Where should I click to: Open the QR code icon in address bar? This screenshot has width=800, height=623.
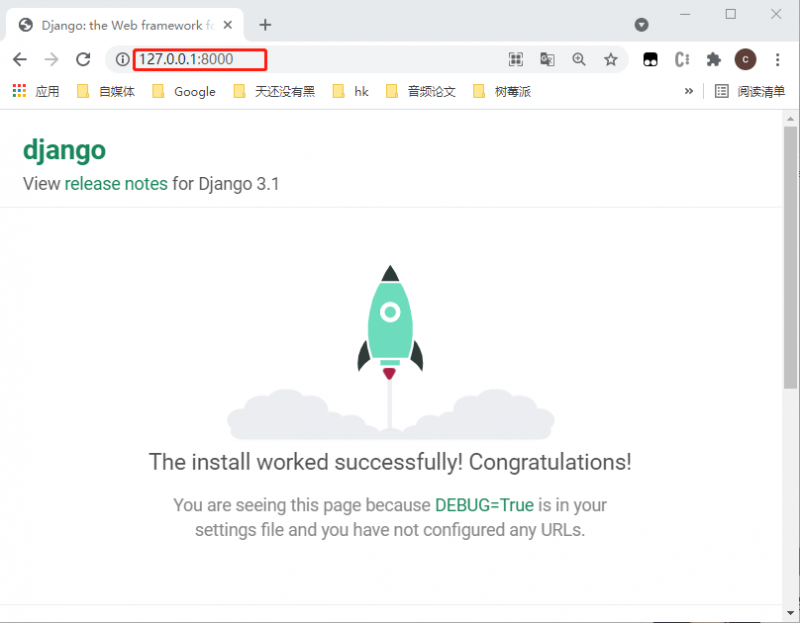[516, 60]
